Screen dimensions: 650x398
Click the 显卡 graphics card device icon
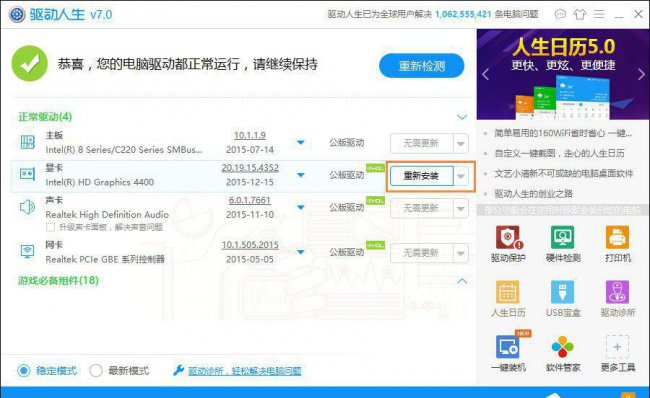pos(27,174)
